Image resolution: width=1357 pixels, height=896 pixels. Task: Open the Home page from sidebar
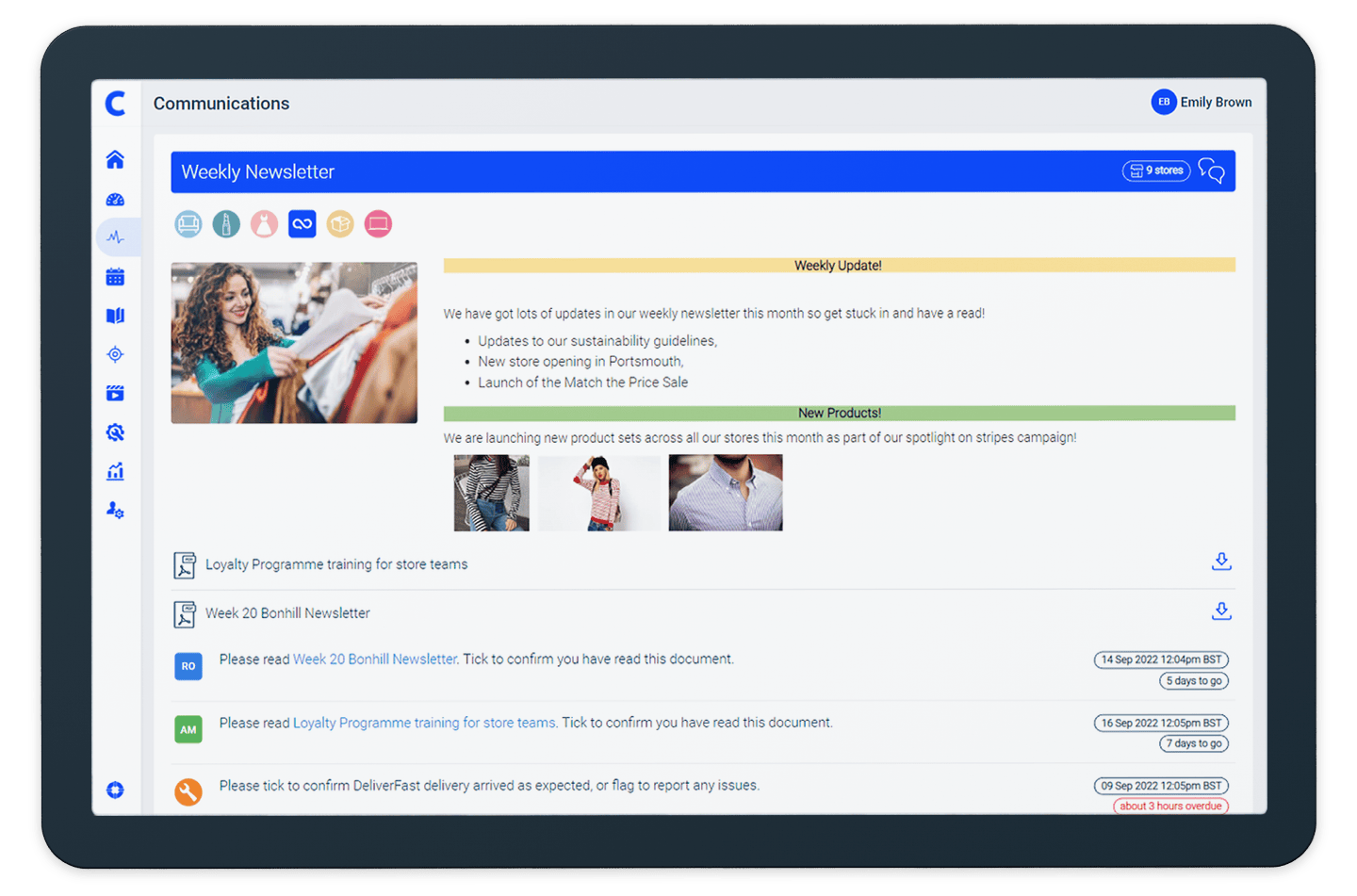[x=115, y=159]
